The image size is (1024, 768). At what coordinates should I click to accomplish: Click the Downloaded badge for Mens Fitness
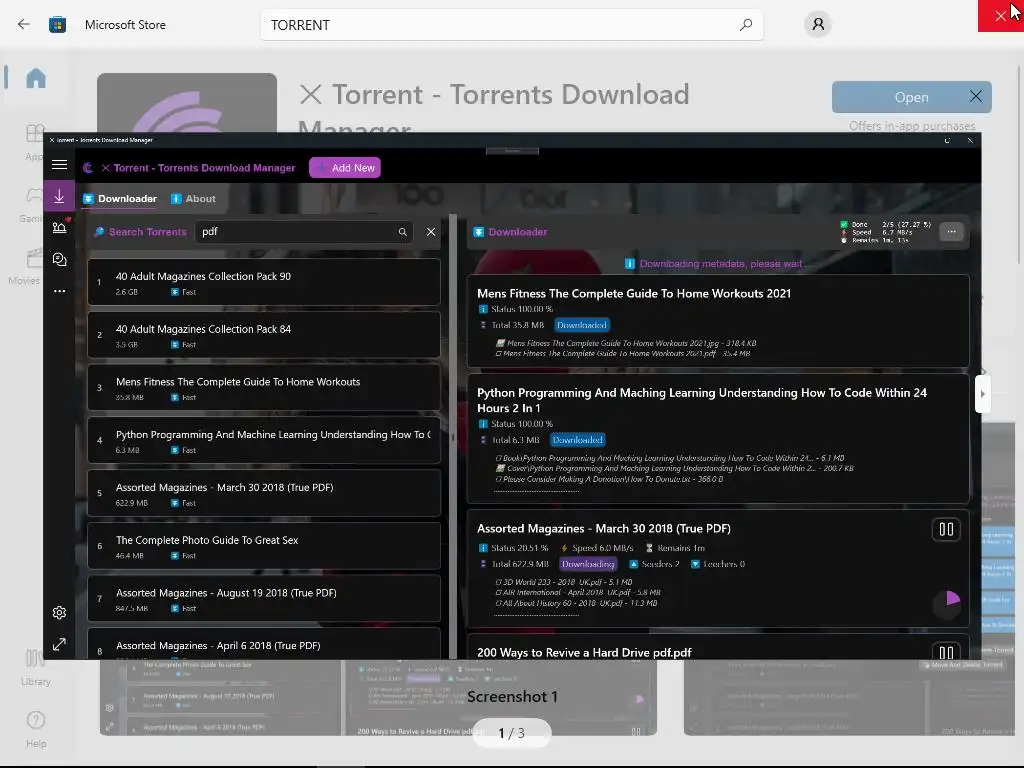582,325
